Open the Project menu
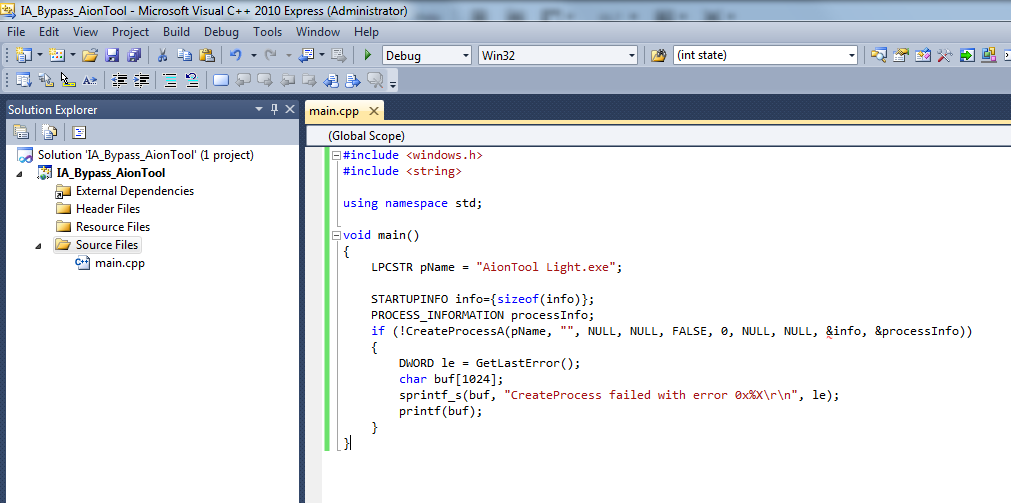This screenshot has width=1011, height=503. [x=130, y=32]
